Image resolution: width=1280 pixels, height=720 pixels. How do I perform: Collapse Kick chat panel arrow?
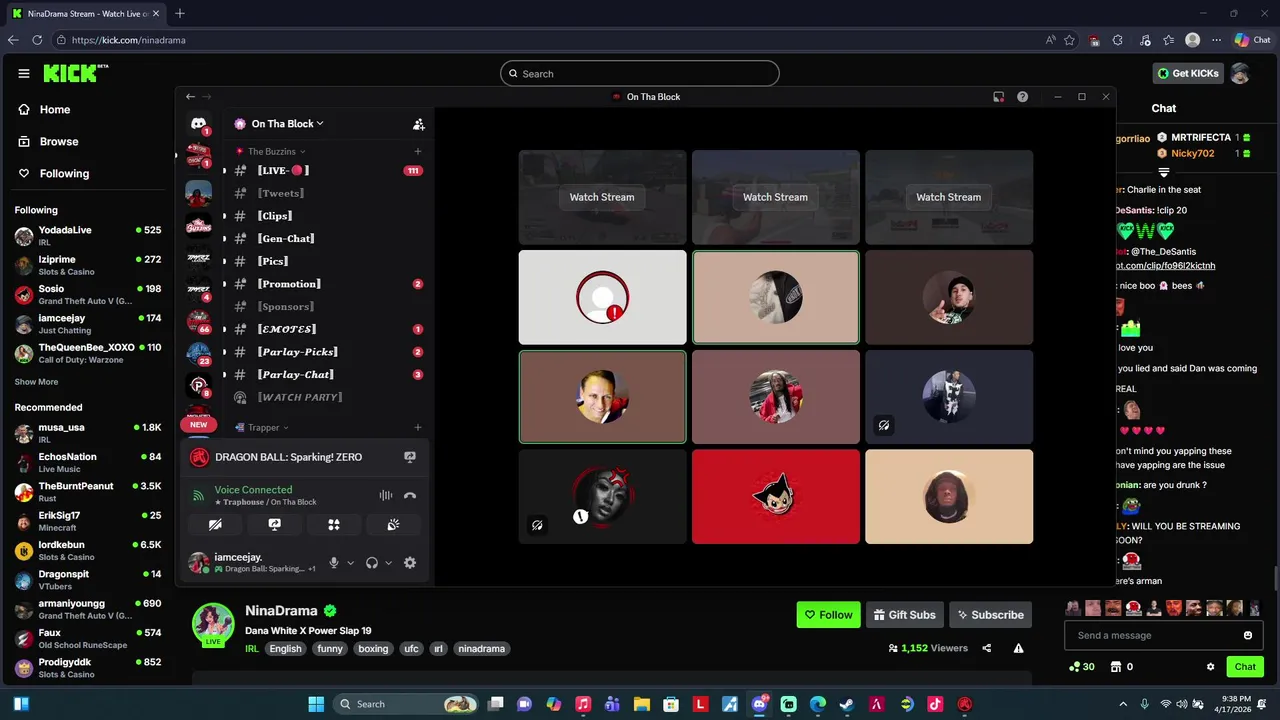pyautogui.click(x=1163, y=172)
